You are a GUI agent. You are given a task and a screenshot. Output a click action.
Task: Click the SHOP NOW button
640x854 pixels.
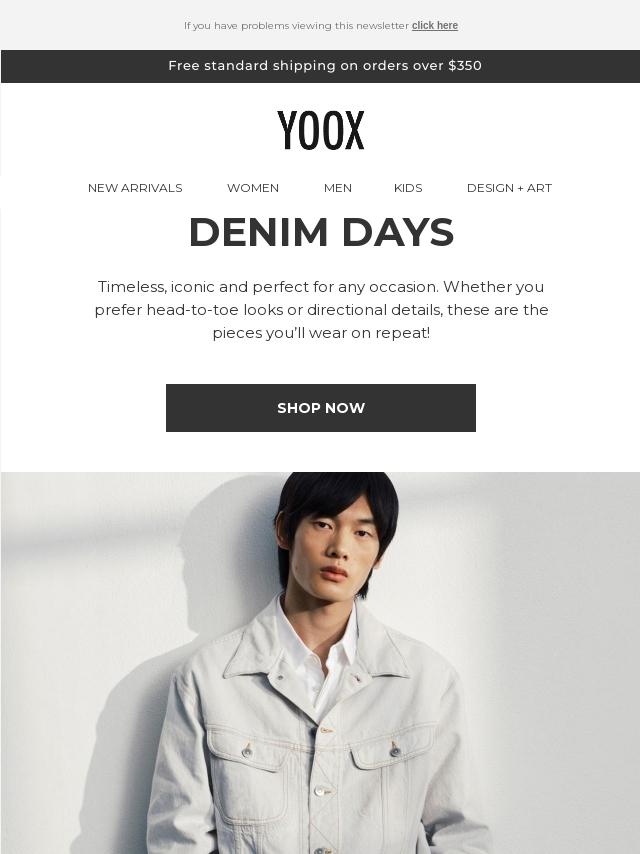click(321, 408)
